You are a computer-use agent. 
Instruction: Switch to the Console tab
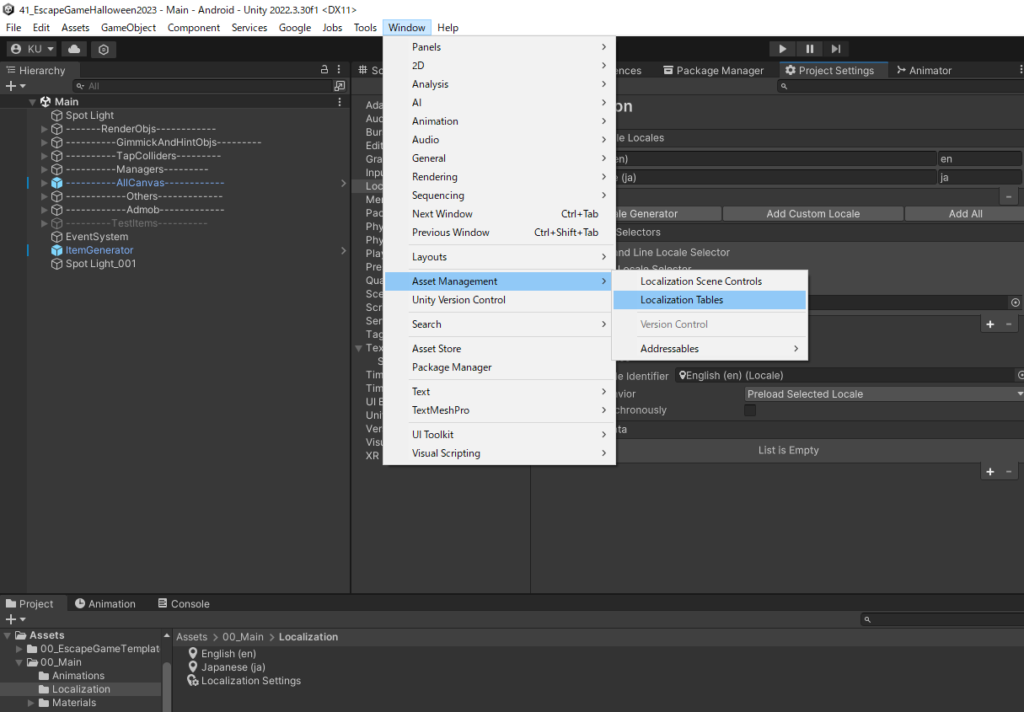coord(184,604)
